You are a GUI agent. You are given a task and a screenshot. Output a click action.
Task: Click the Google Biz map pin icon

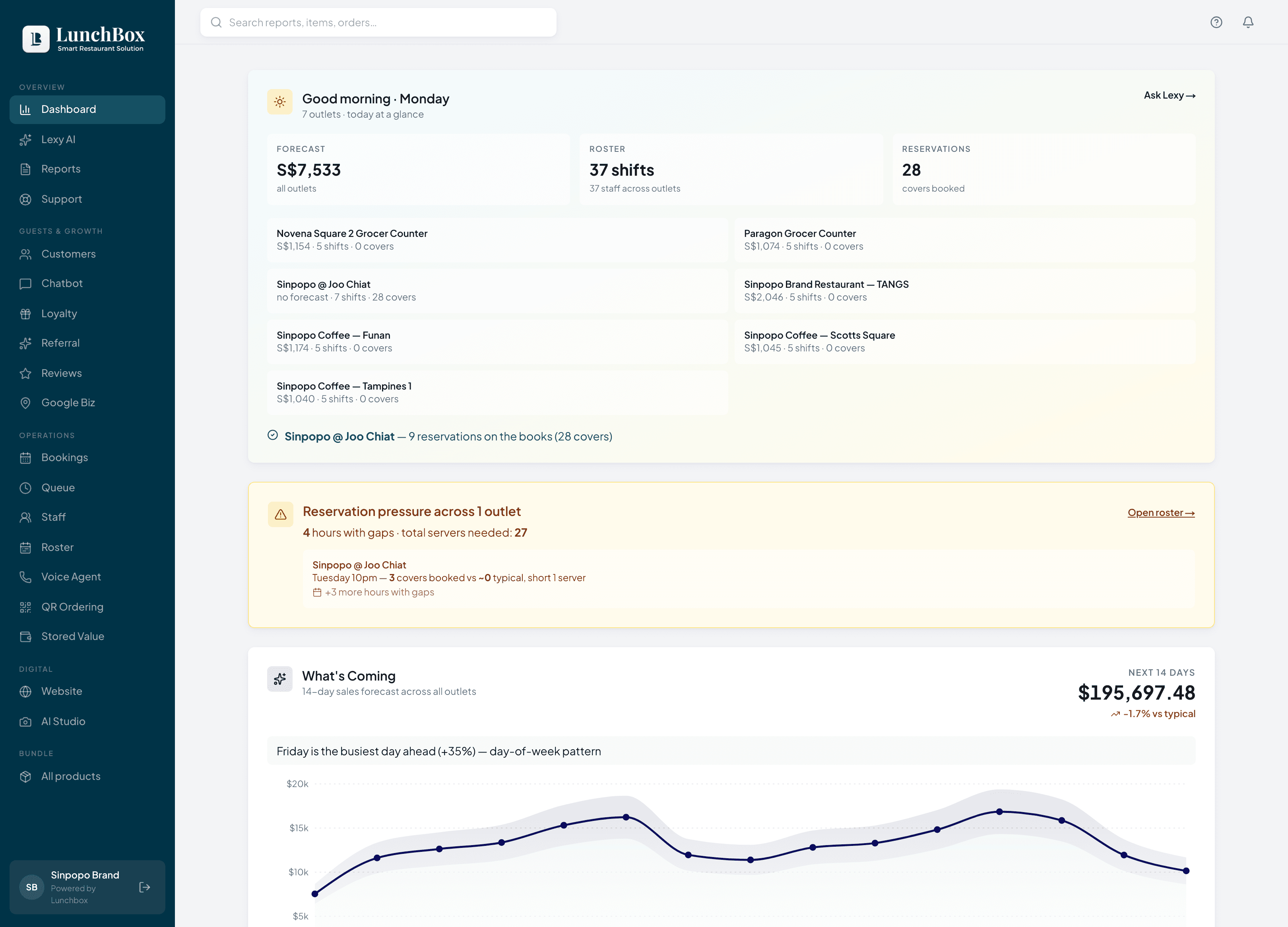click(x=25, y=403)
